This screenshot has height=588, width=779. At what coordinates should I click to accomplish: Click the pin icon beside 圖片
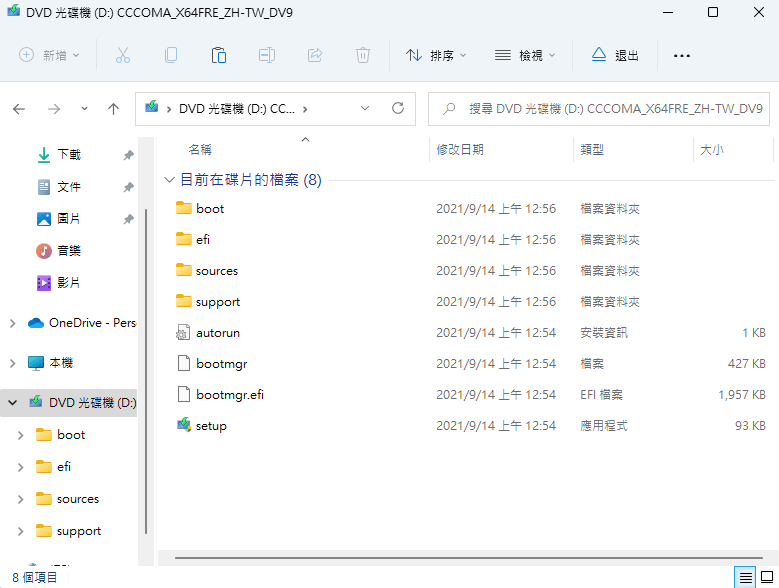click(x=129, y=219)
